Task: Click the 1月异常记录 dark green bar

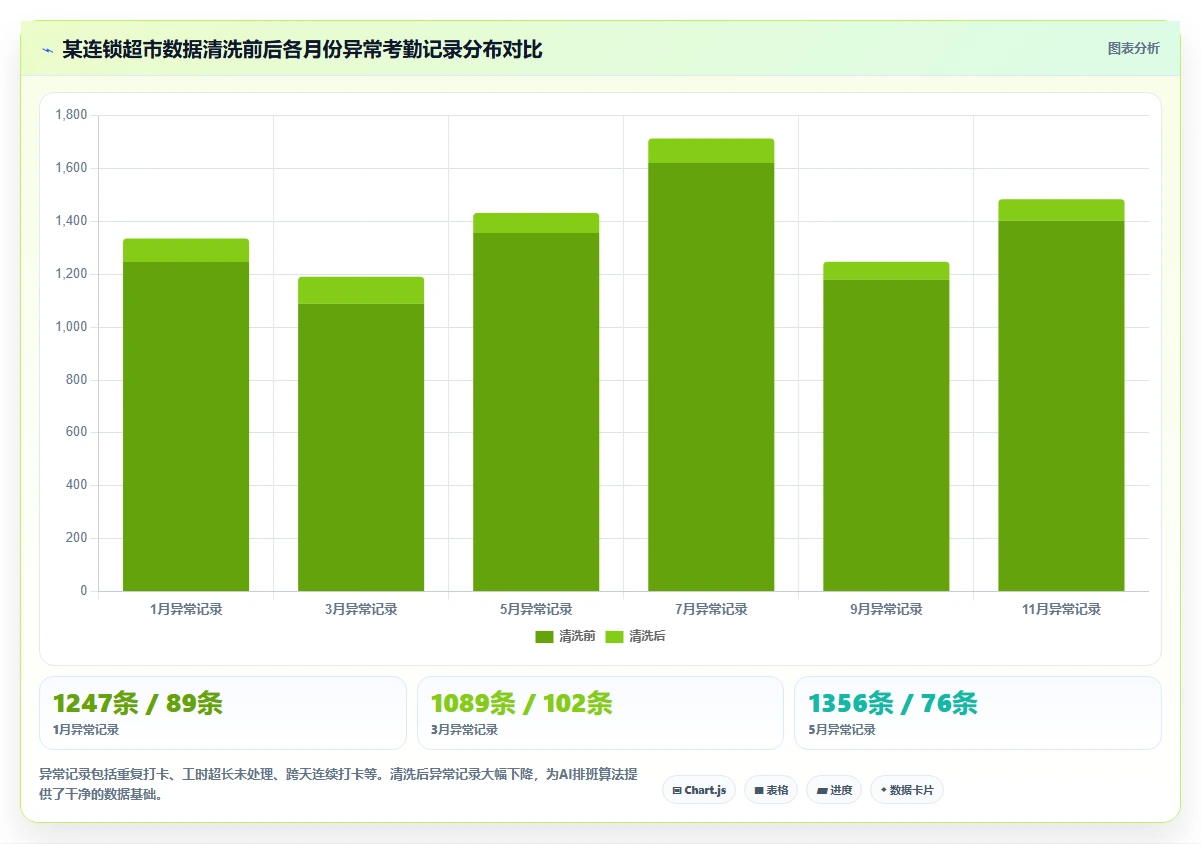Action: click(186, 426)
